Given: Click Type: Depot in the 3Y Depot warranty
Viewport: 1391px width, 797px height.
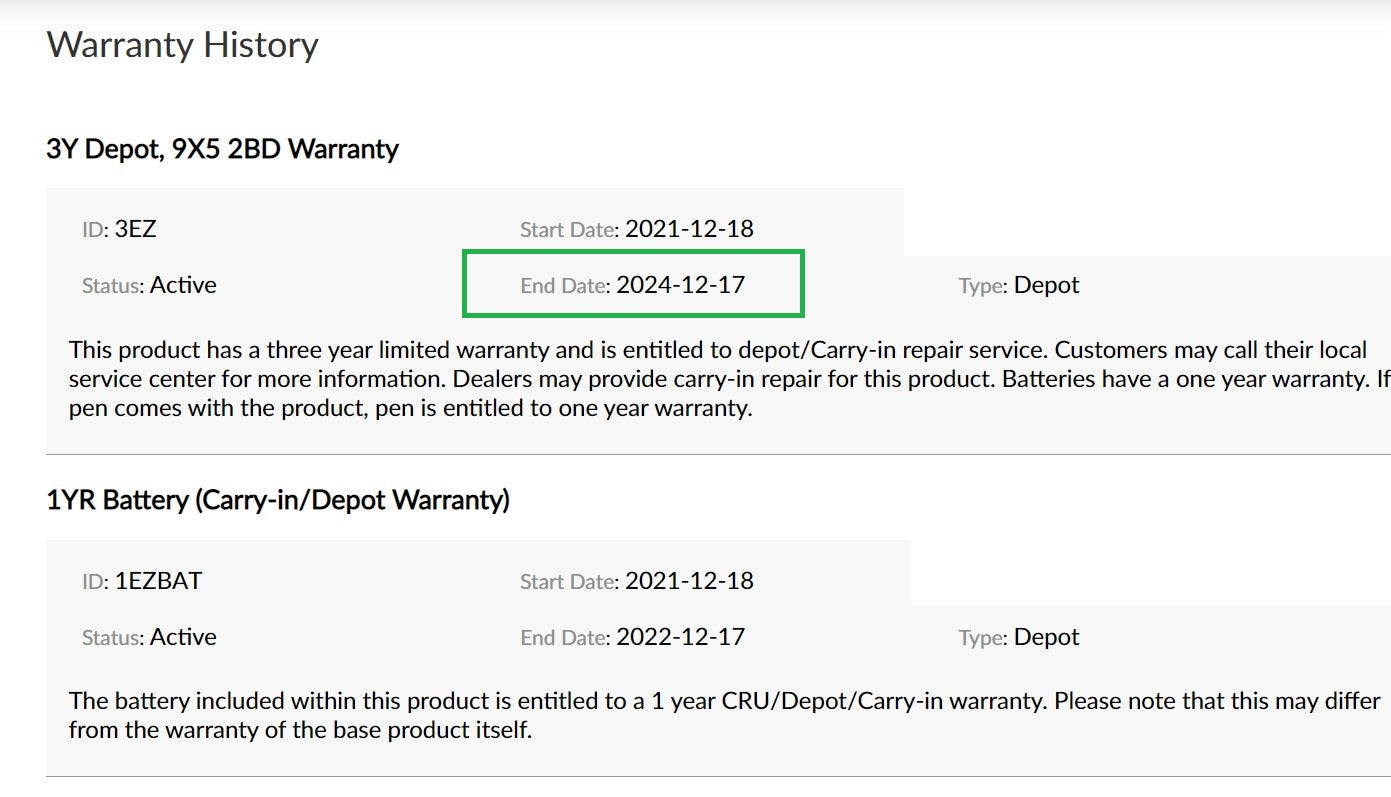Looking at the screenshot, I should (1019, 285).
